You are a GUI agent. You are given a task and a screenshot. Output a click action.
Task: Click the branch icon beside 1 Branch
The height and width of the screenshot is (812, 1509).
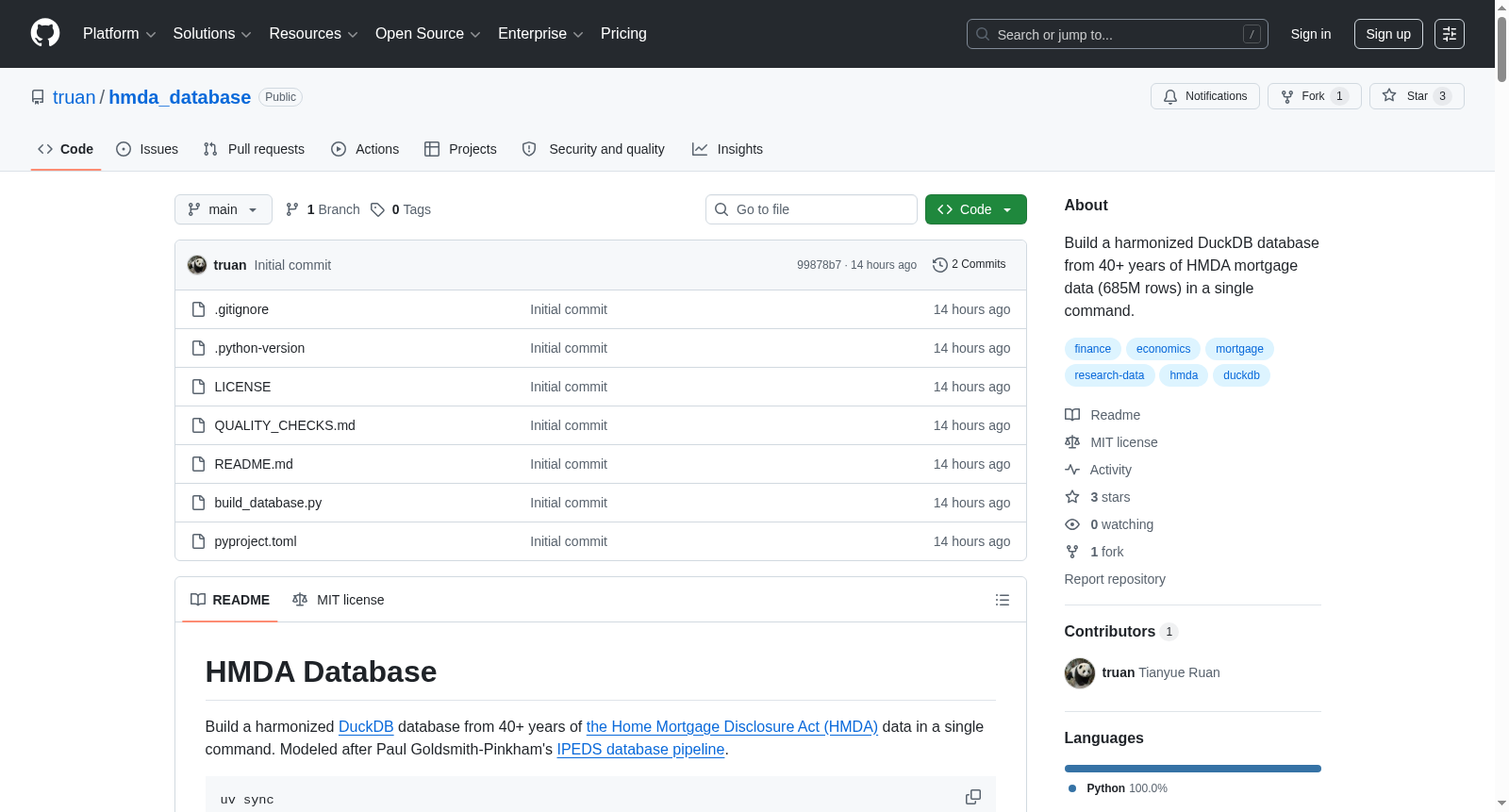[x=292, y=209]
